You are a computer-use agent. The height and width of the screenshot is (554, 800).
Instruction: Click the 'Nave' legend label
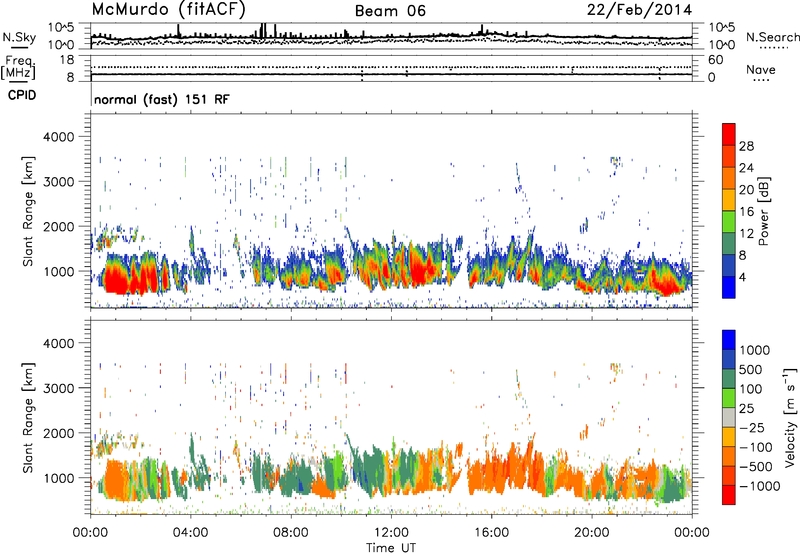click(x=761, y=69)
